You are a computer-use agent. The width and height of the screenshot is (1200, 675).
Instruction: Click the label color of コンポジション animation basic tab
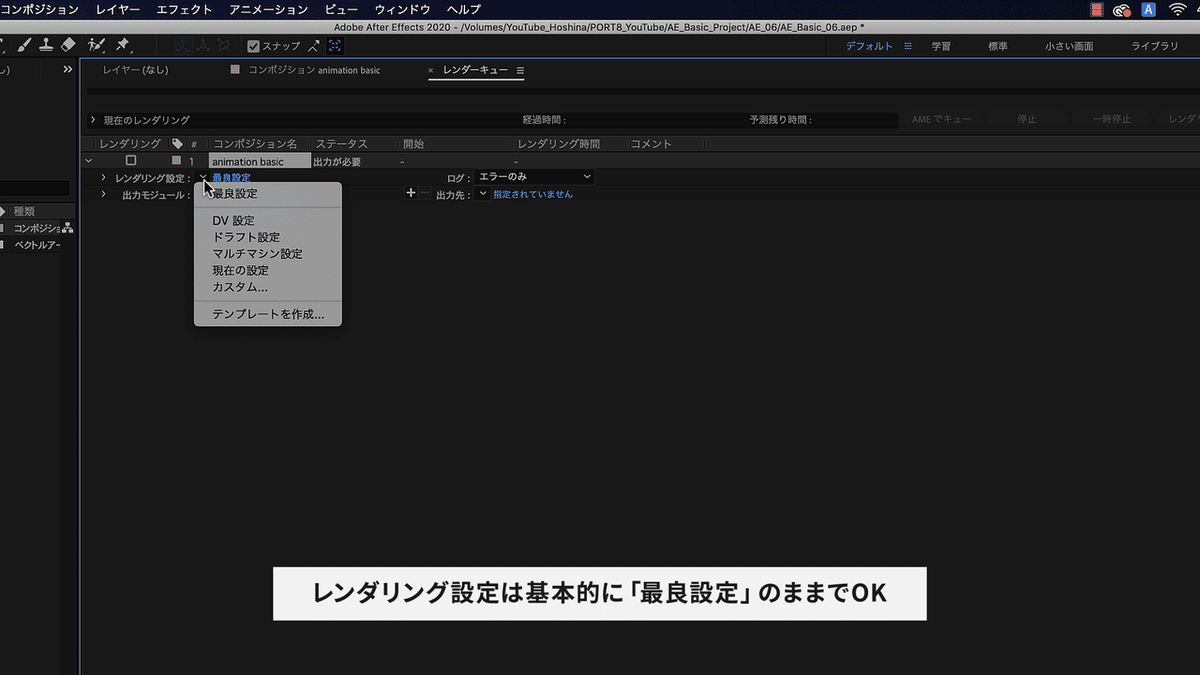[x=235, y=70]
